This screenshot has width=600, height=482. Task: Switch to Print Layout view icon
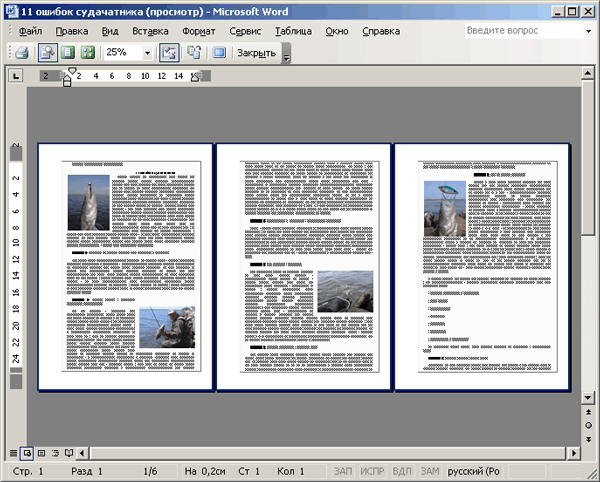[x=41, y=453]
